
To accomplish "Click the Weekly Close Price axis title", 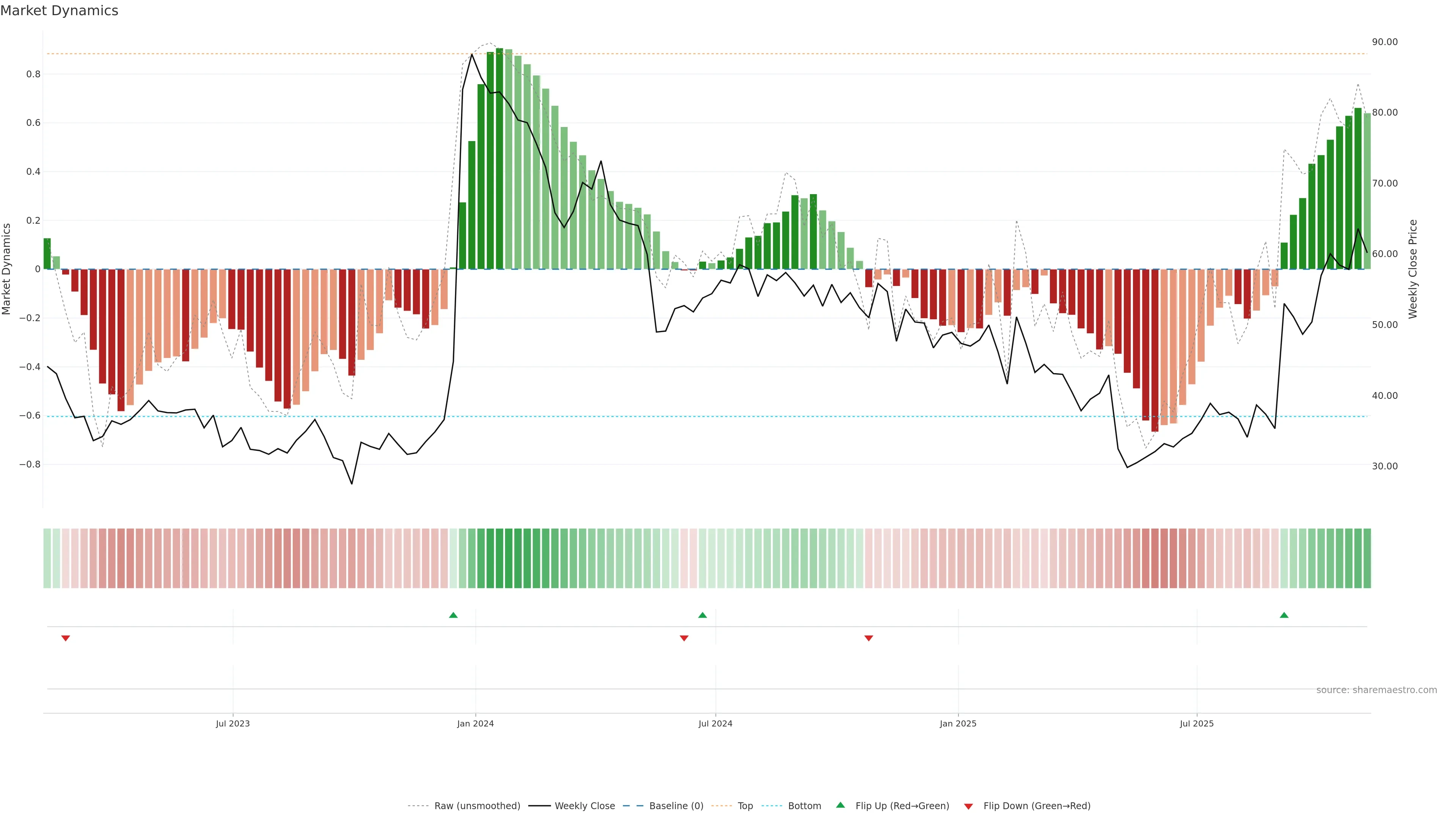I will point(1413,269).
